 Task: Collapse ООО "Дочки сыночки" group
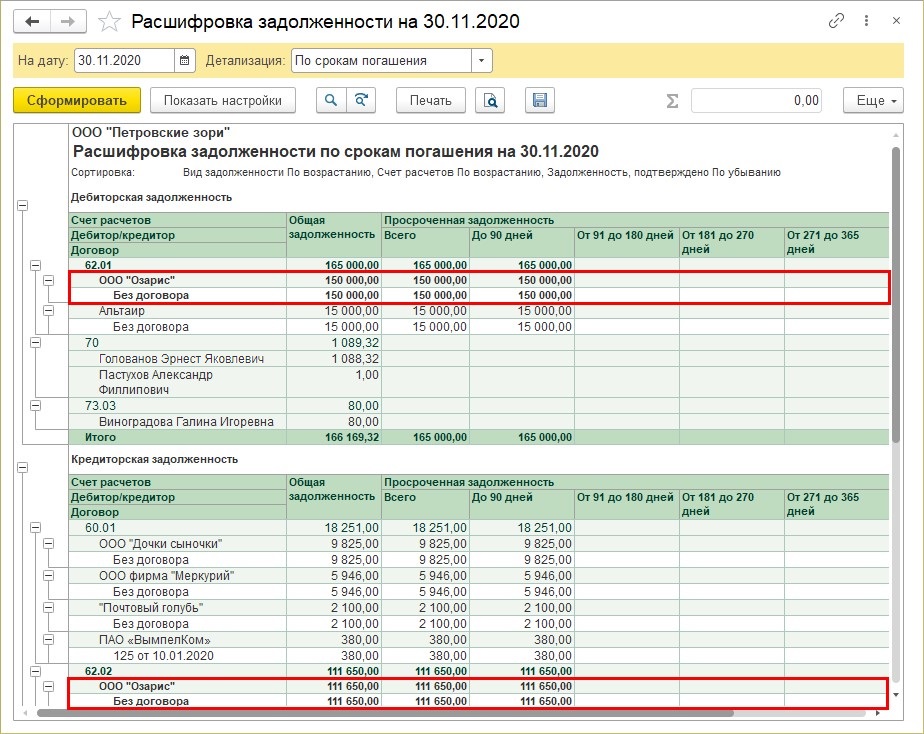[x=48, y=544]
